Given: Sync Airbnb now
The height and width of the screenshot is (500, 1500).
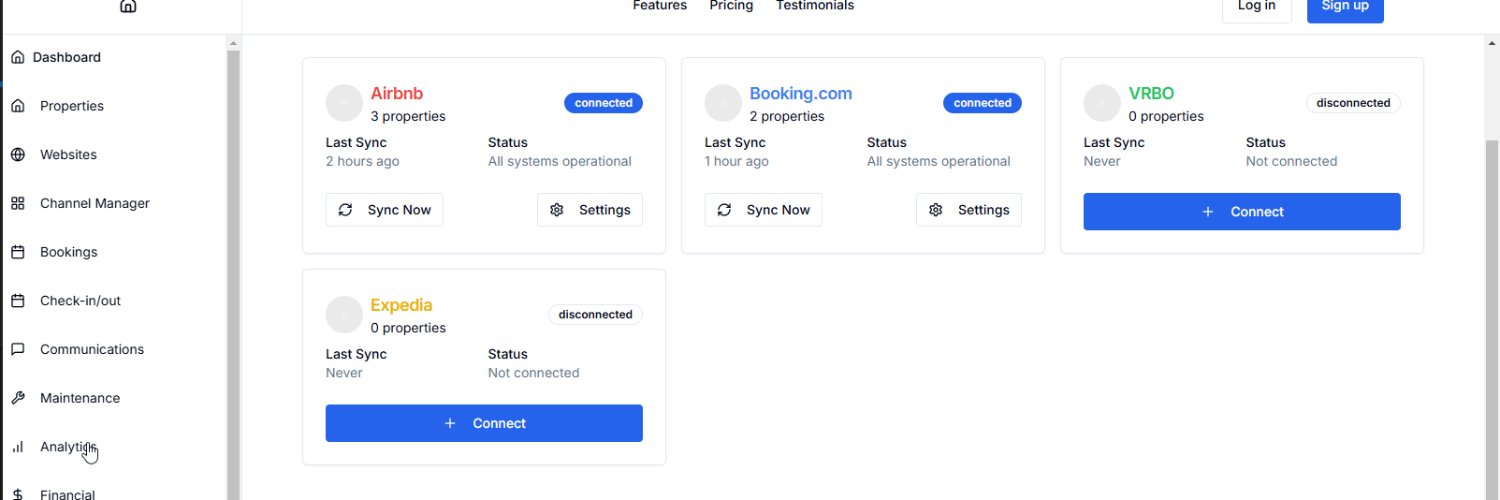Looking at the screenshot, I should 384,210.
